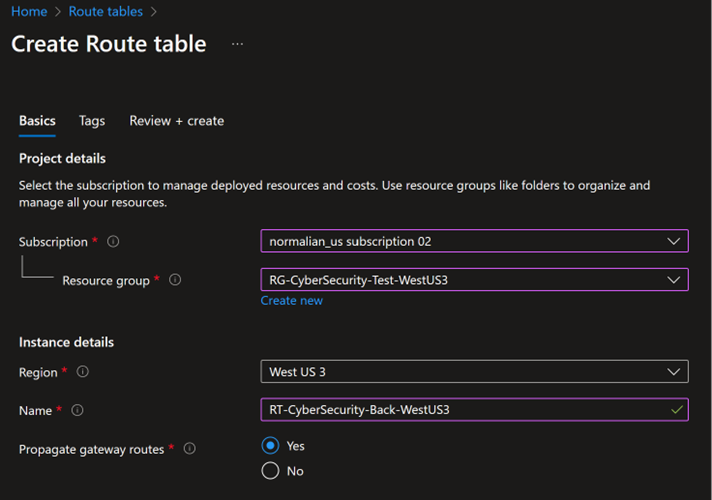Select No for Propagate gateway routes
This screenshot has height=500, width=712.
pos(270,471)
